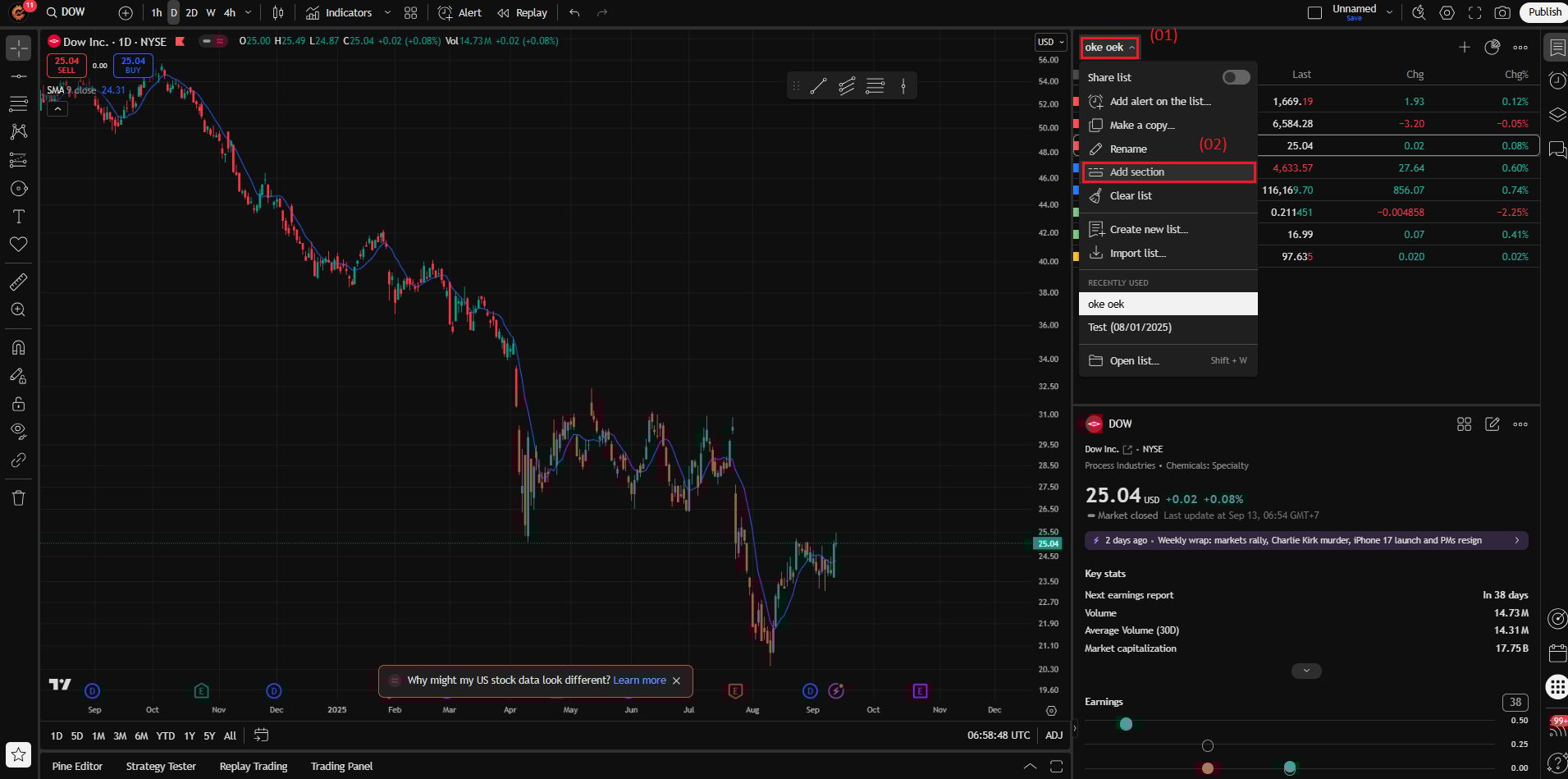Toggle lock all drawings

pyautogui.click(x=19, y=404)
